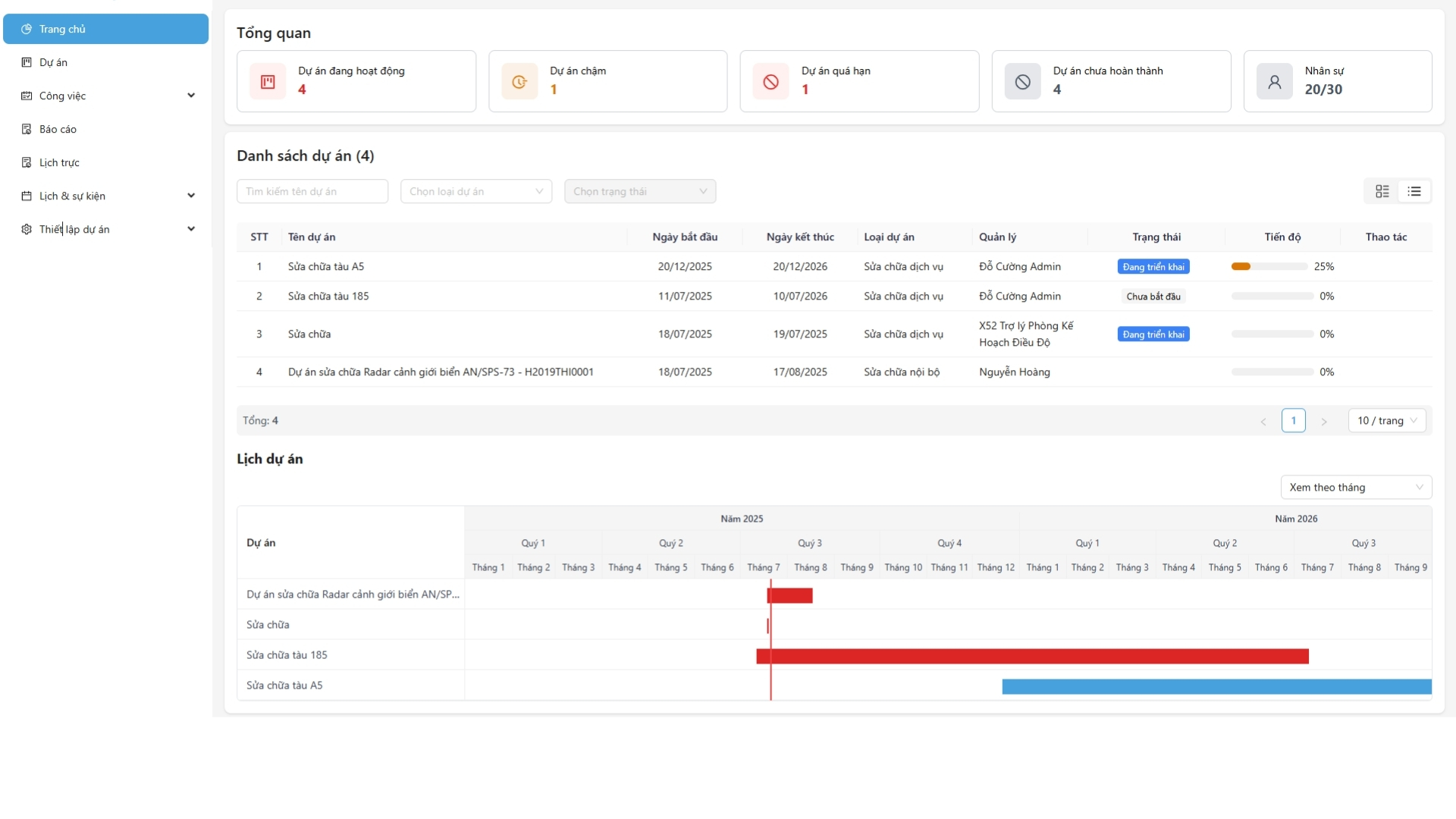Viewport: 1456px width, 819px height.
Task: Click the Sửa chữa tàu A5 project name
Action: [x=326, y=266]
